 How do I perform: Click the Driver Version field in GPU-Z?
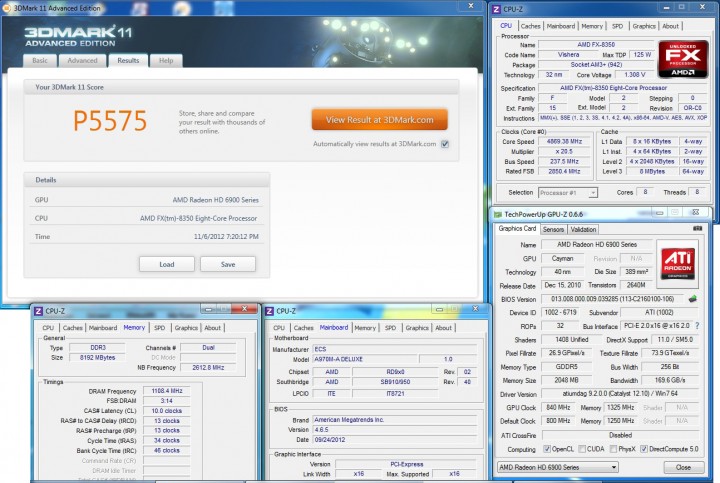[x=620, y=393]
